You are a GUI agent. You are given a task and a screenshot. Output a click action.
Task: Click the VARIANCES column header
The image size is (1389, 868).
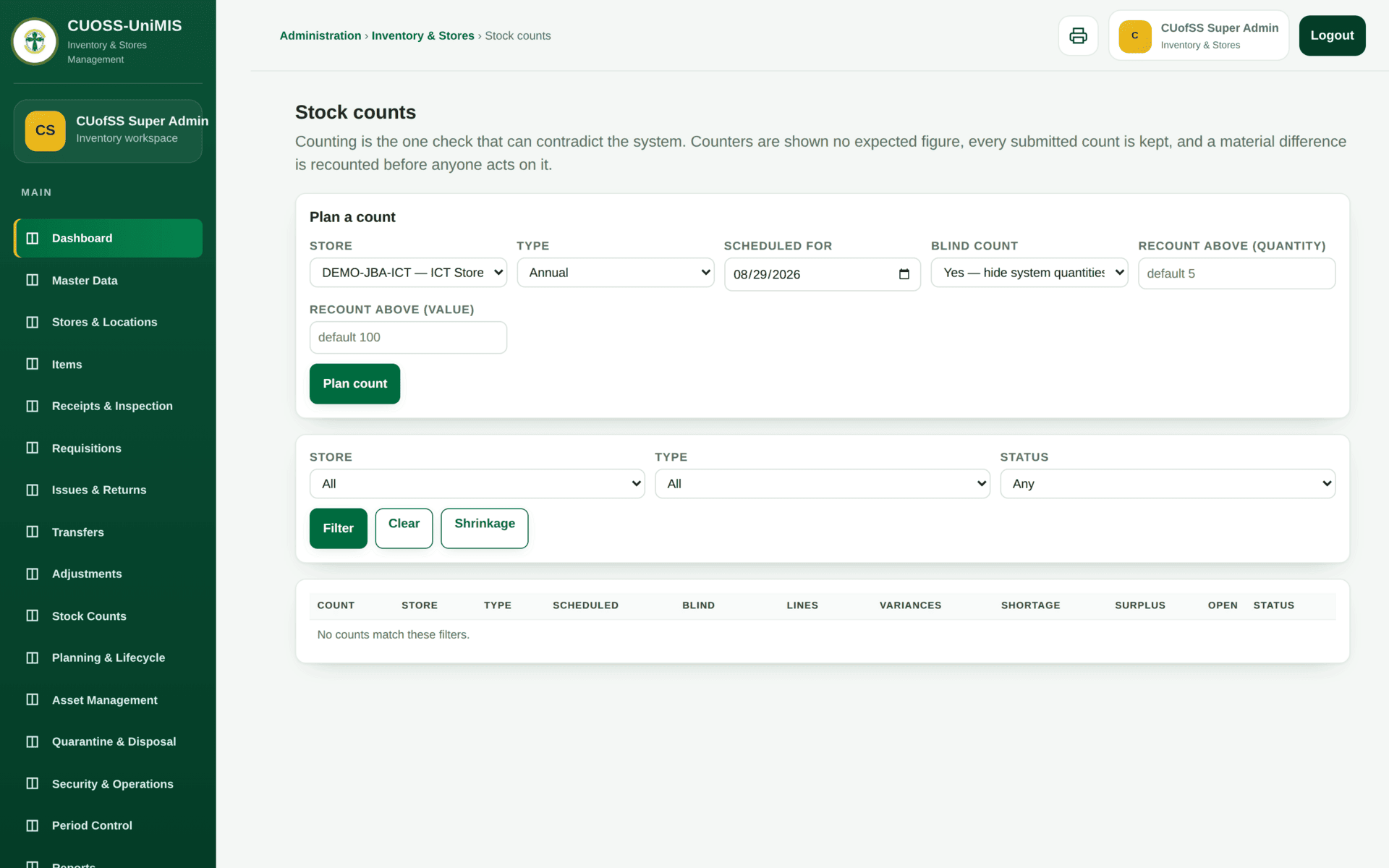[x=910, y=605]
